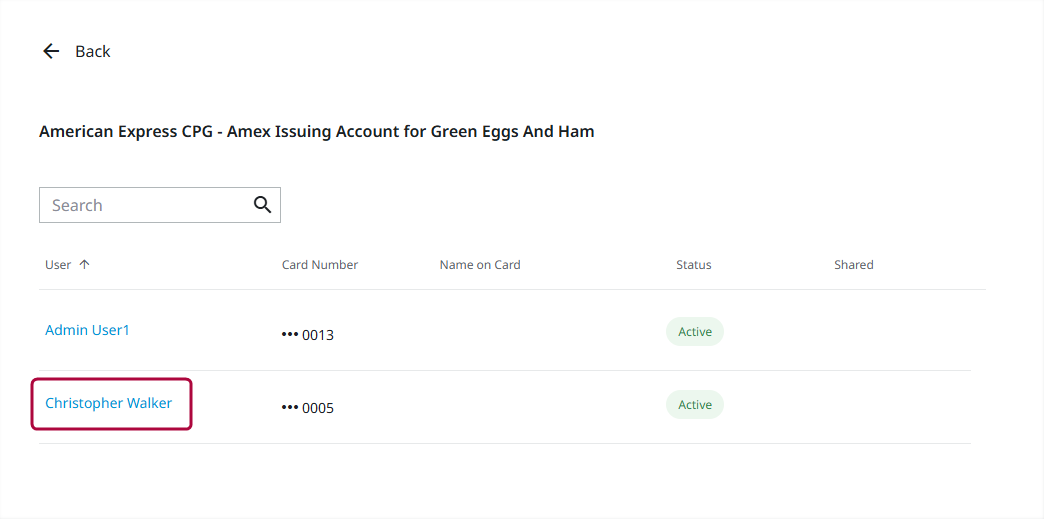Click empty Shared cell in Admin User1 row
The height and width of the screenshot is (519, 1044).
tap(854, 332)
